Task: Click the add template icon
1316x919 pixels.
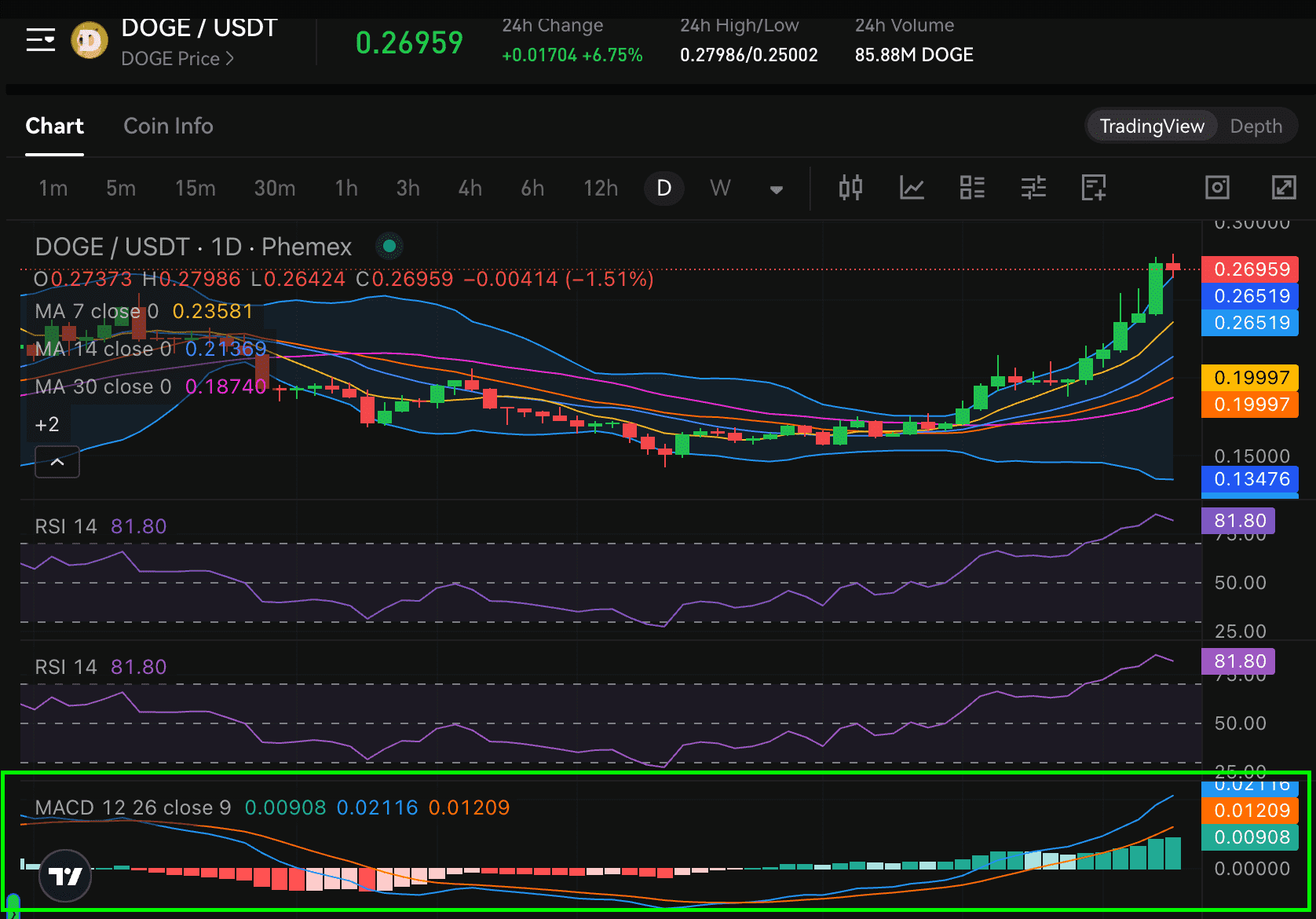Action: [1094, 188]
